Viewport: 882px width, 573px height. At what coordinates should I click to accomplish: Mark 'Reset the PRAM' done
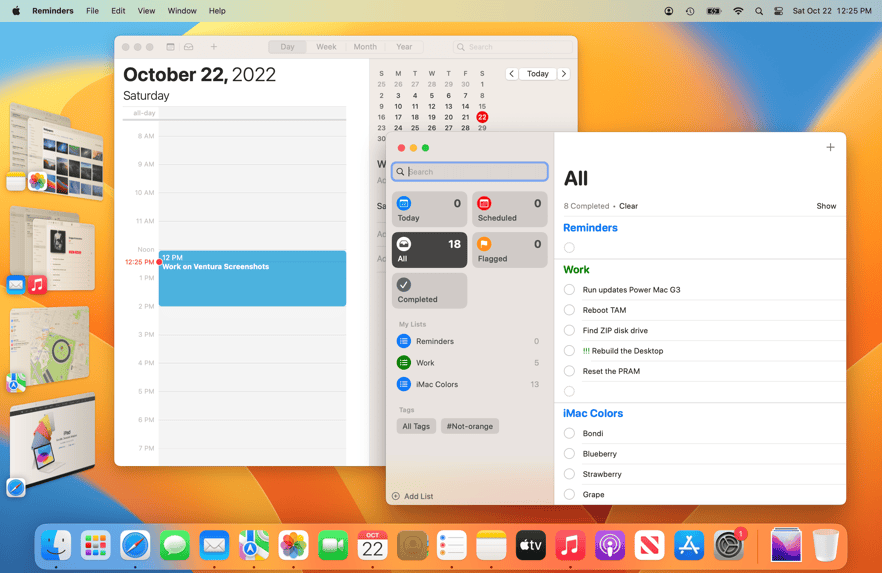[x=569, y=371]
